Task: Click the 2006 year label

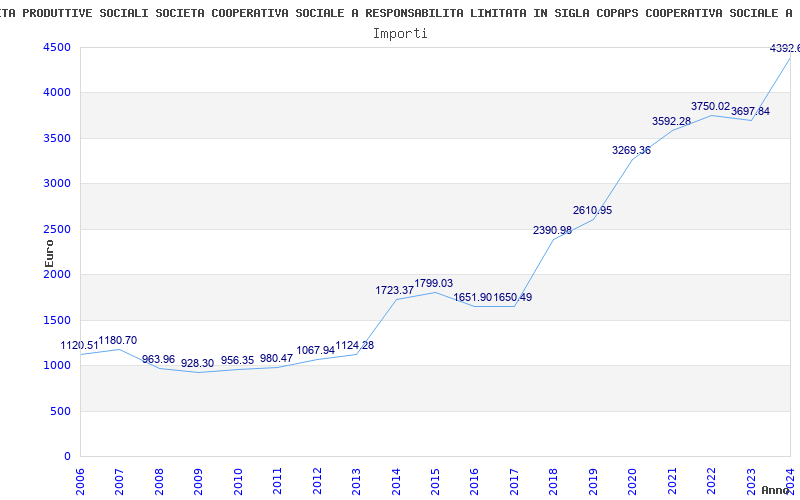Action: tap(80, 482)
